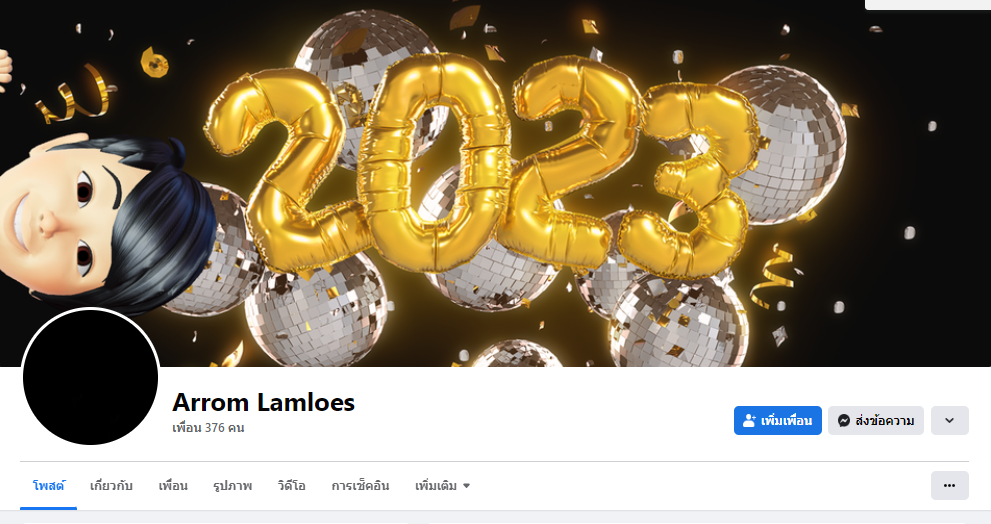Open the วิดีโอ tab
991x524 pixels.
point(291,486)
